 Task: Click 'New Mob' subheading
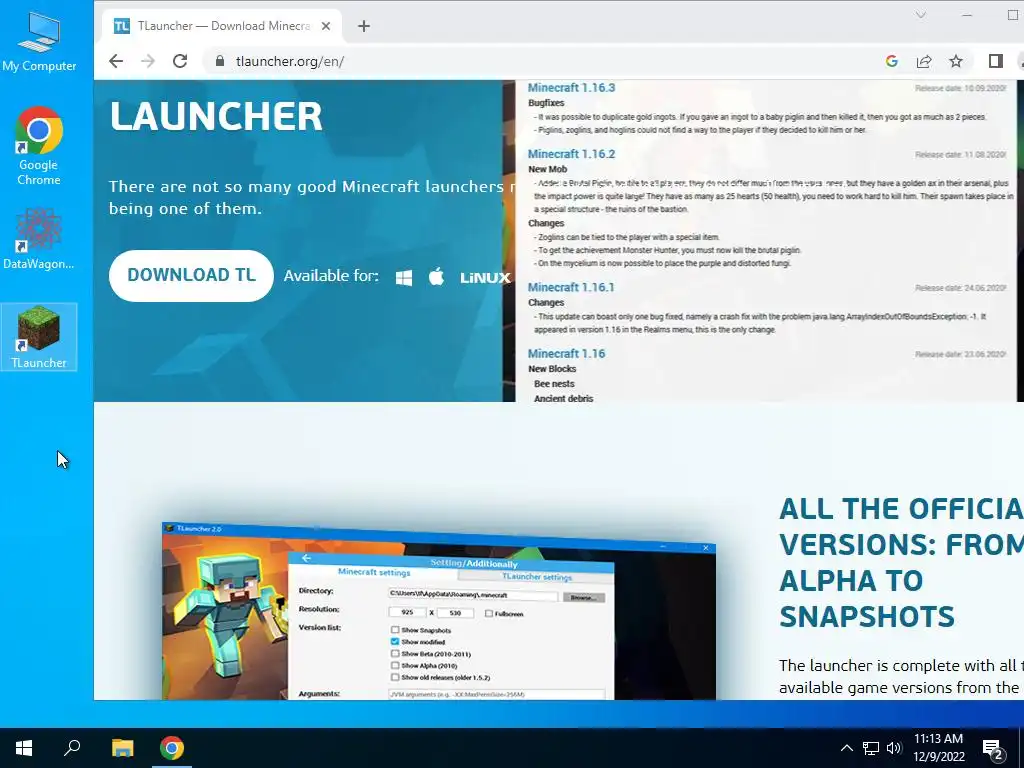tap(547, 169)
